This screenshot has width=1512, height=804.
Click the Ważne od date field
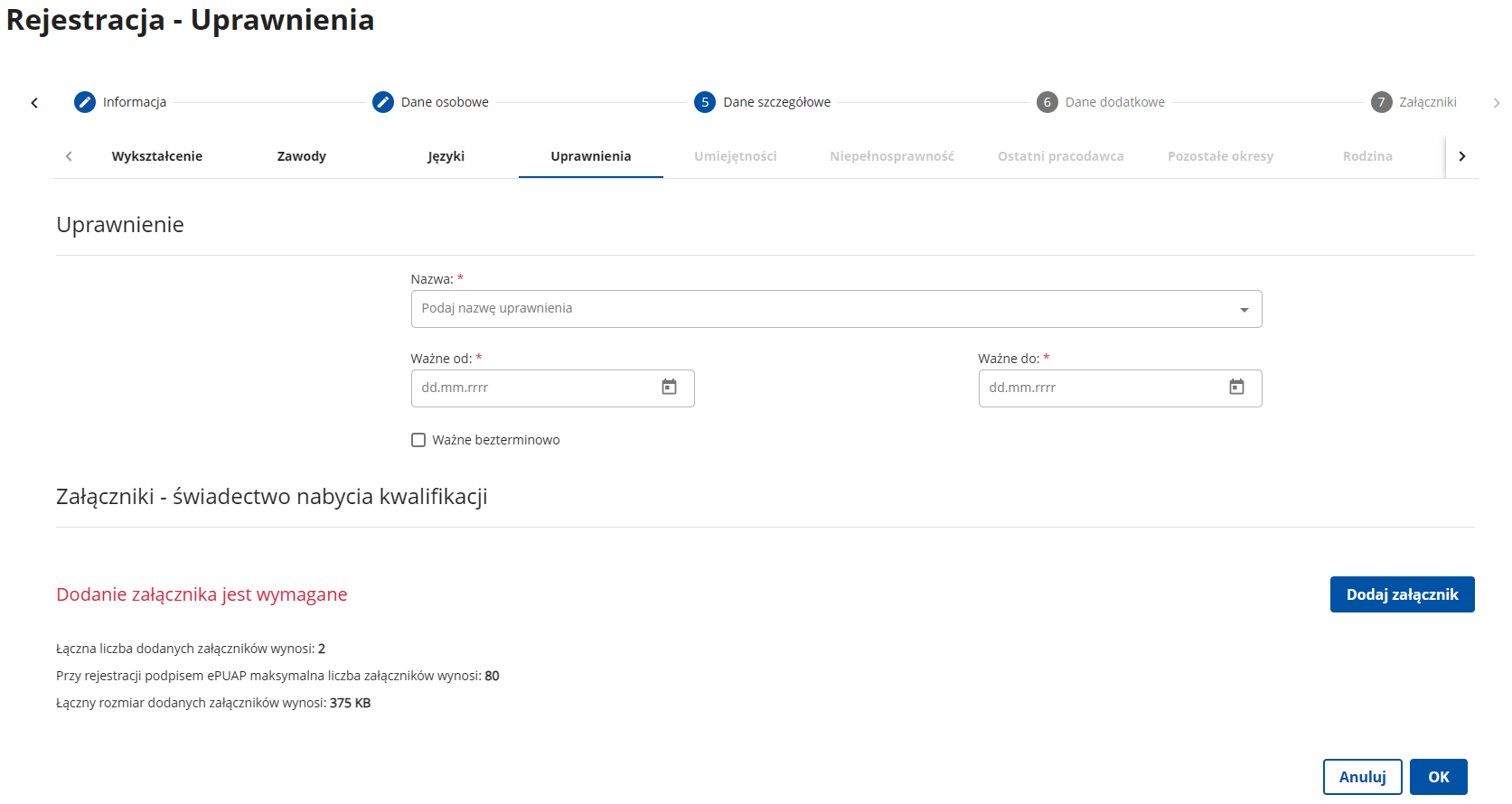coord(552,388)
